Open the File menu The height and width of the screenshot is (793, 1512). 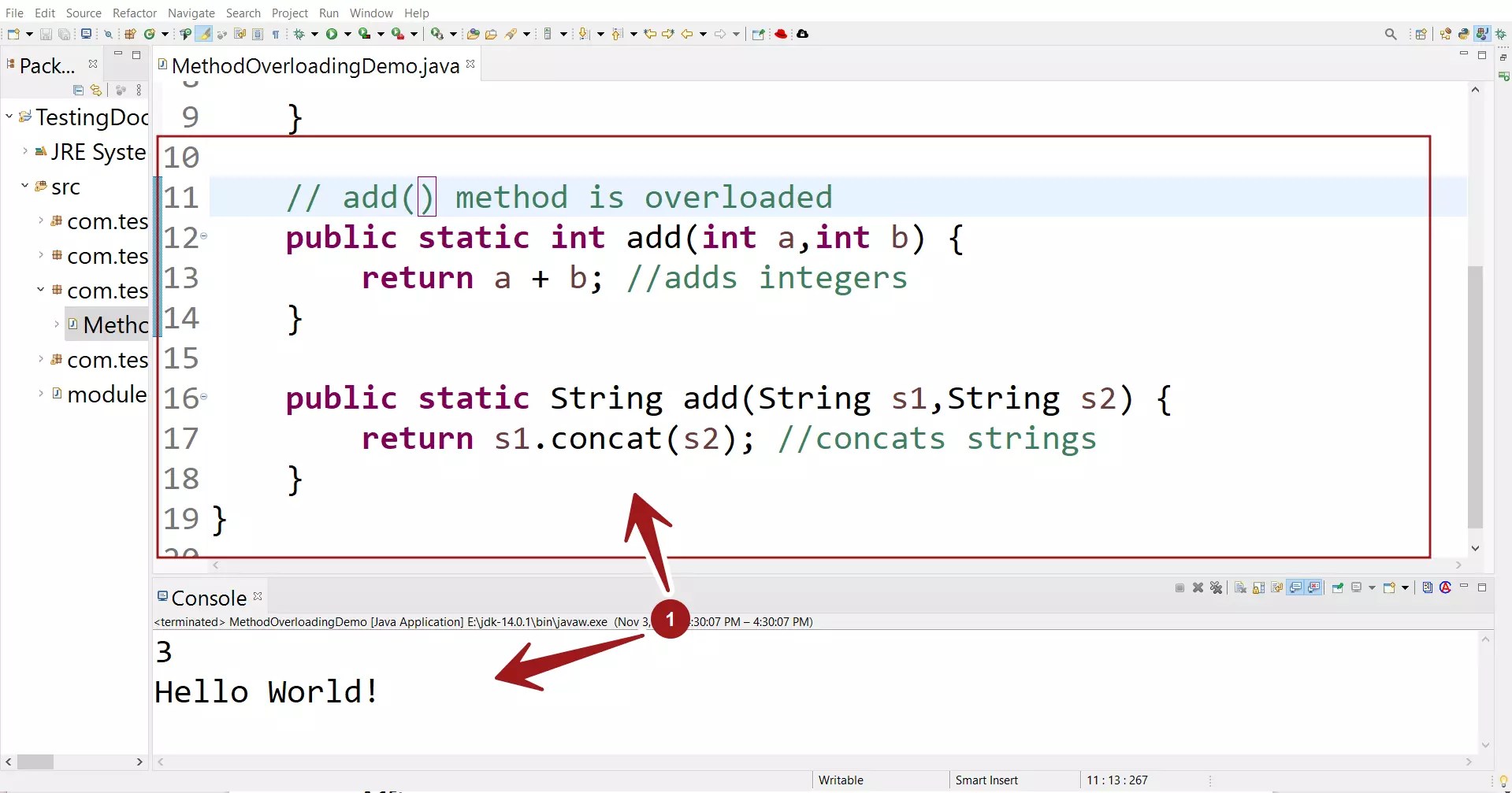14,13
